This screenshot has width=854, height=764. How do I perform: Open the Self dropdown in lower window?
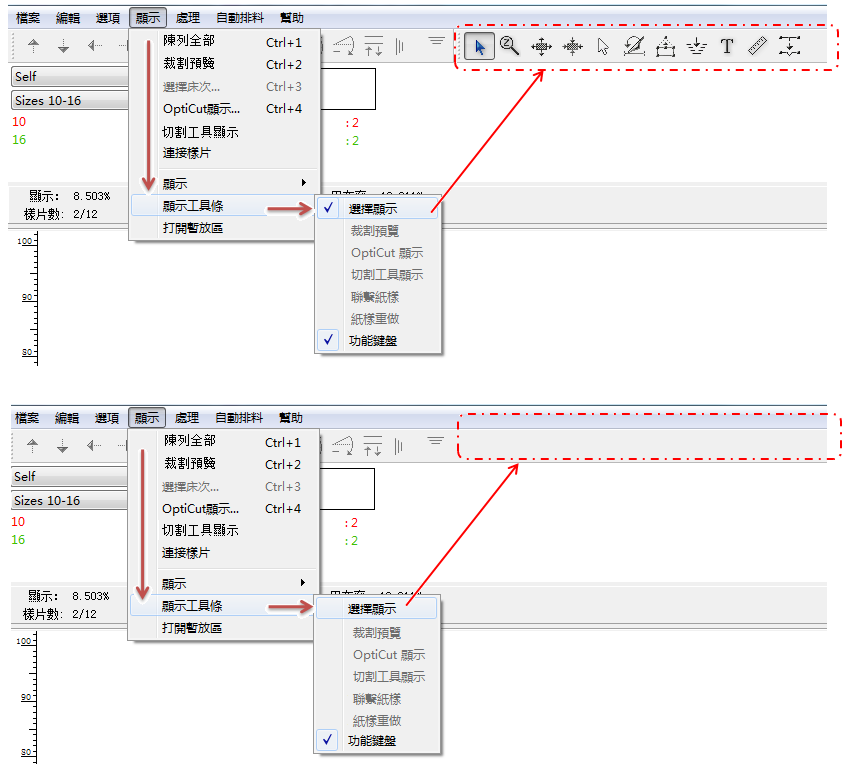[x=68, y=476]
